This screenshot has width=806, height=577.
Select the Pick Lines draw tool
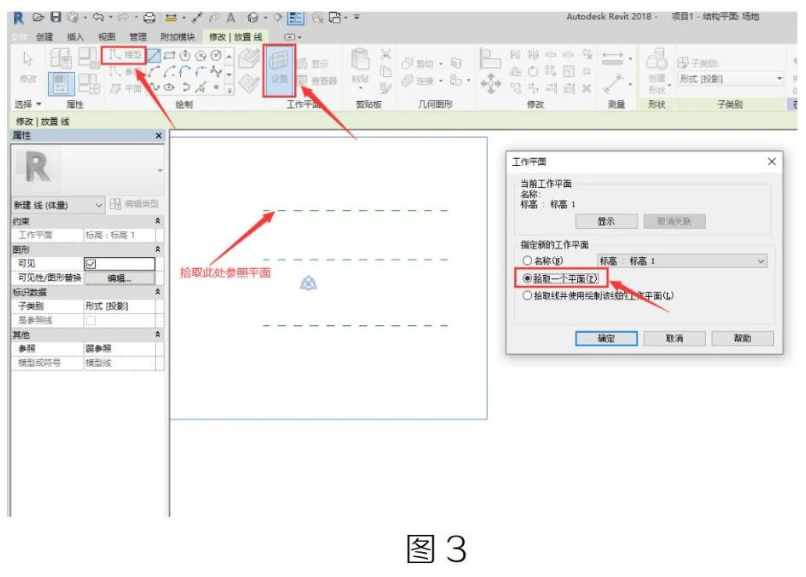tap(201, 87)
